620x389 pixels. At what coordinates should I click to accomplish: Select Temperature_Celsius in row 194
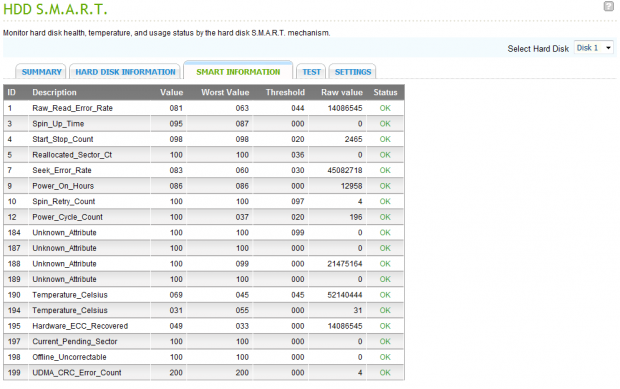(70, 310)
